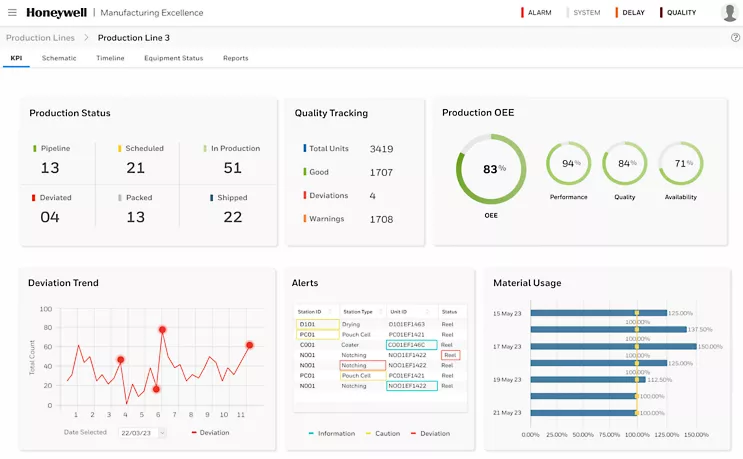743x459 pixels.
Task: Toggle the Caution legend in Alerts
Action: [x=383, y=433]
